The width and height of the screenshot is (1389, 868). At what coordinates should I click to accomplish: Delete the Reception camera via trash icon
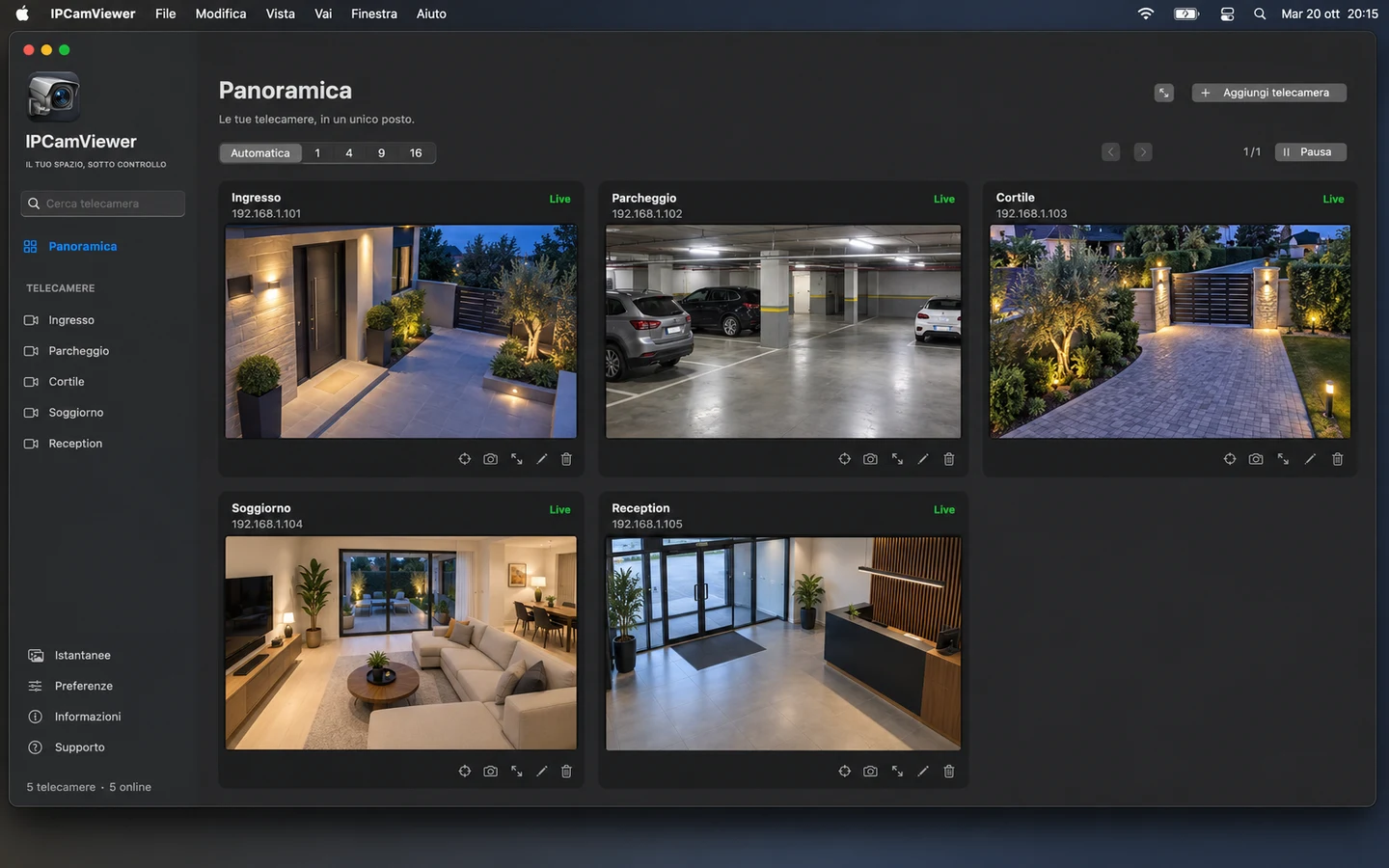[x=948, y=771]
